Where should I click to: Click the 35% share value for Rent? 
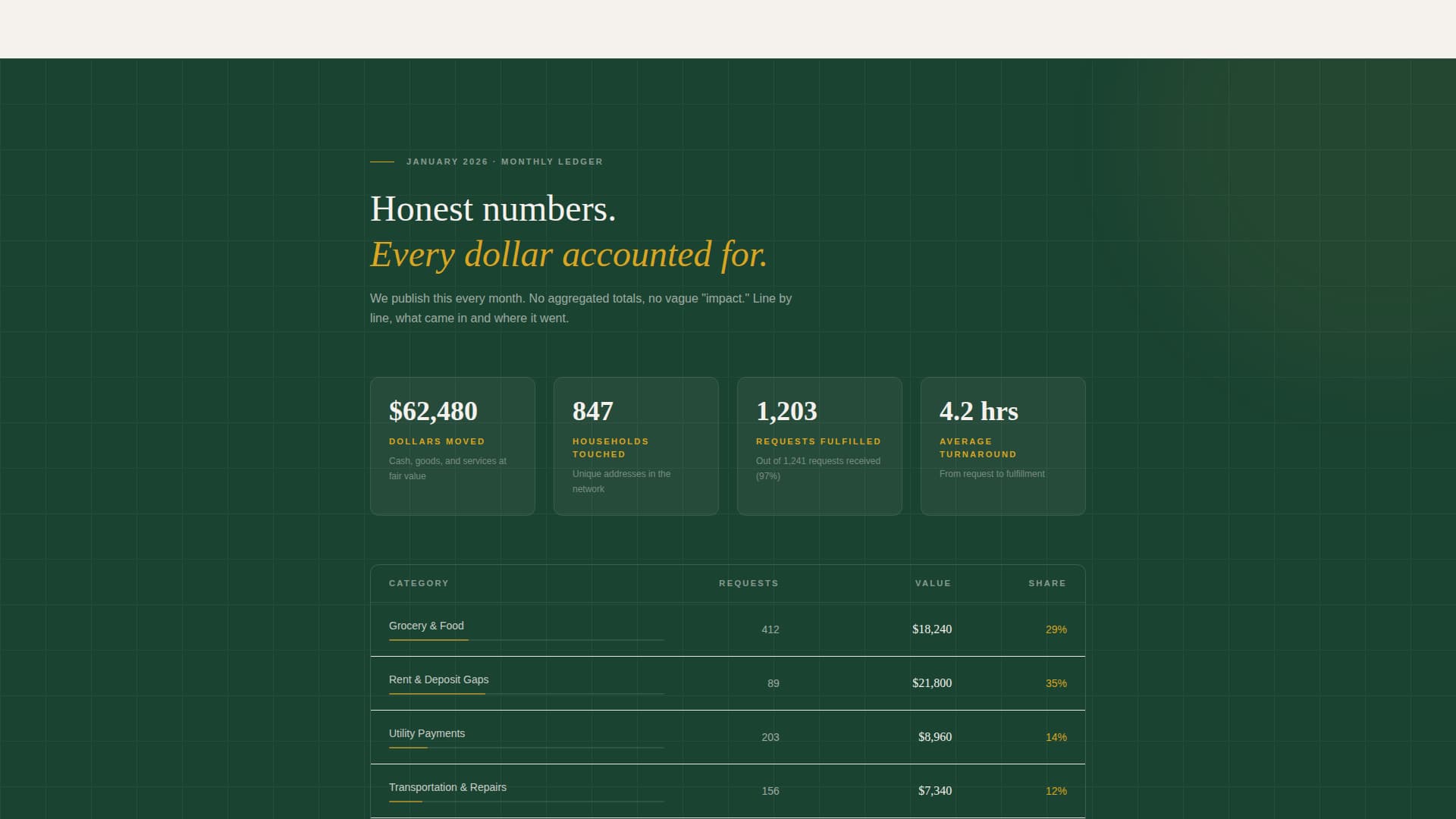(x=1056, y=683)
